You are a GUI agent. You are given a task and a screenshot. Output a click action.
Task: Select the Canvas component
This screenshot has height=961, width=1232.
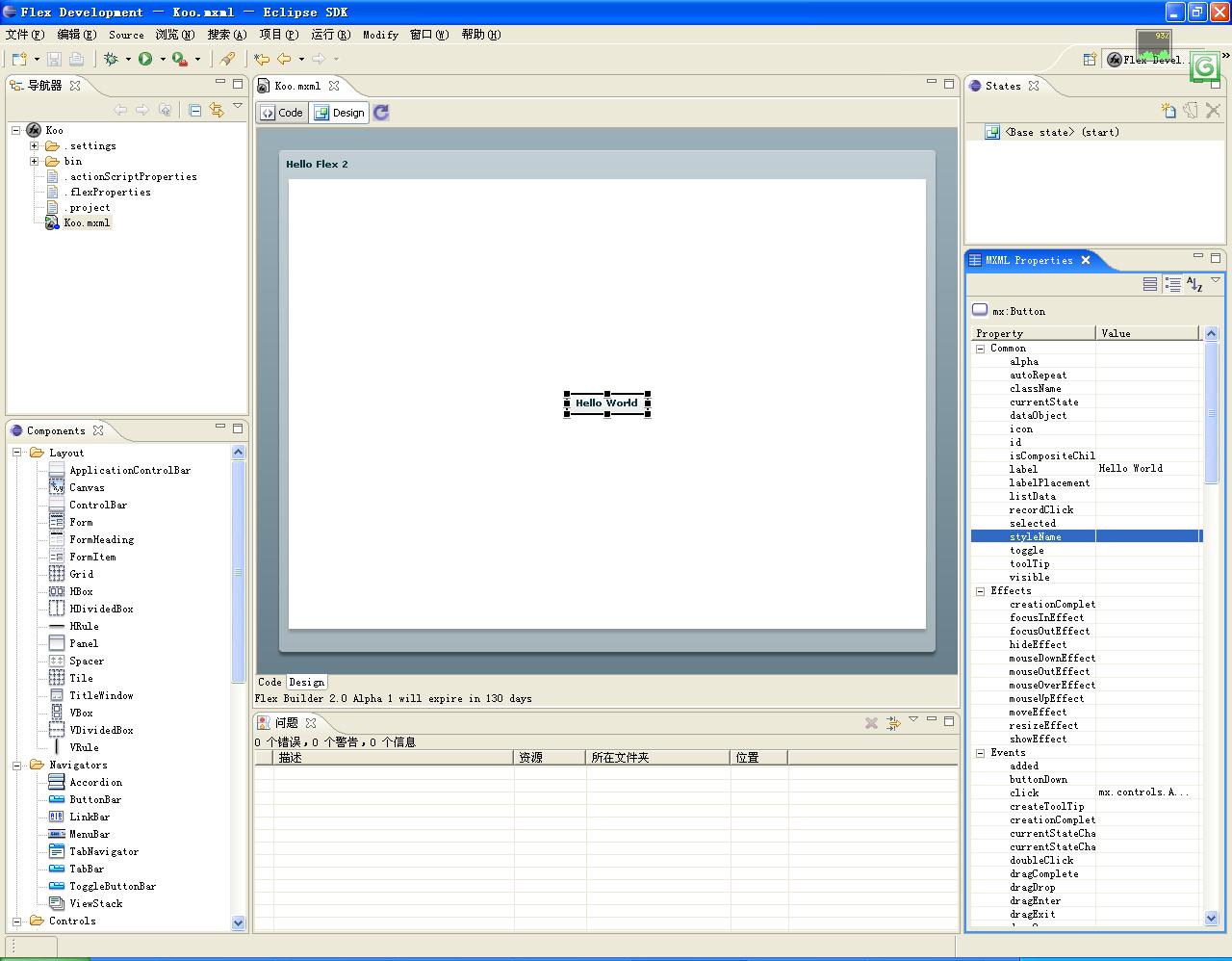pyautogui.click(x=87, y=487)
